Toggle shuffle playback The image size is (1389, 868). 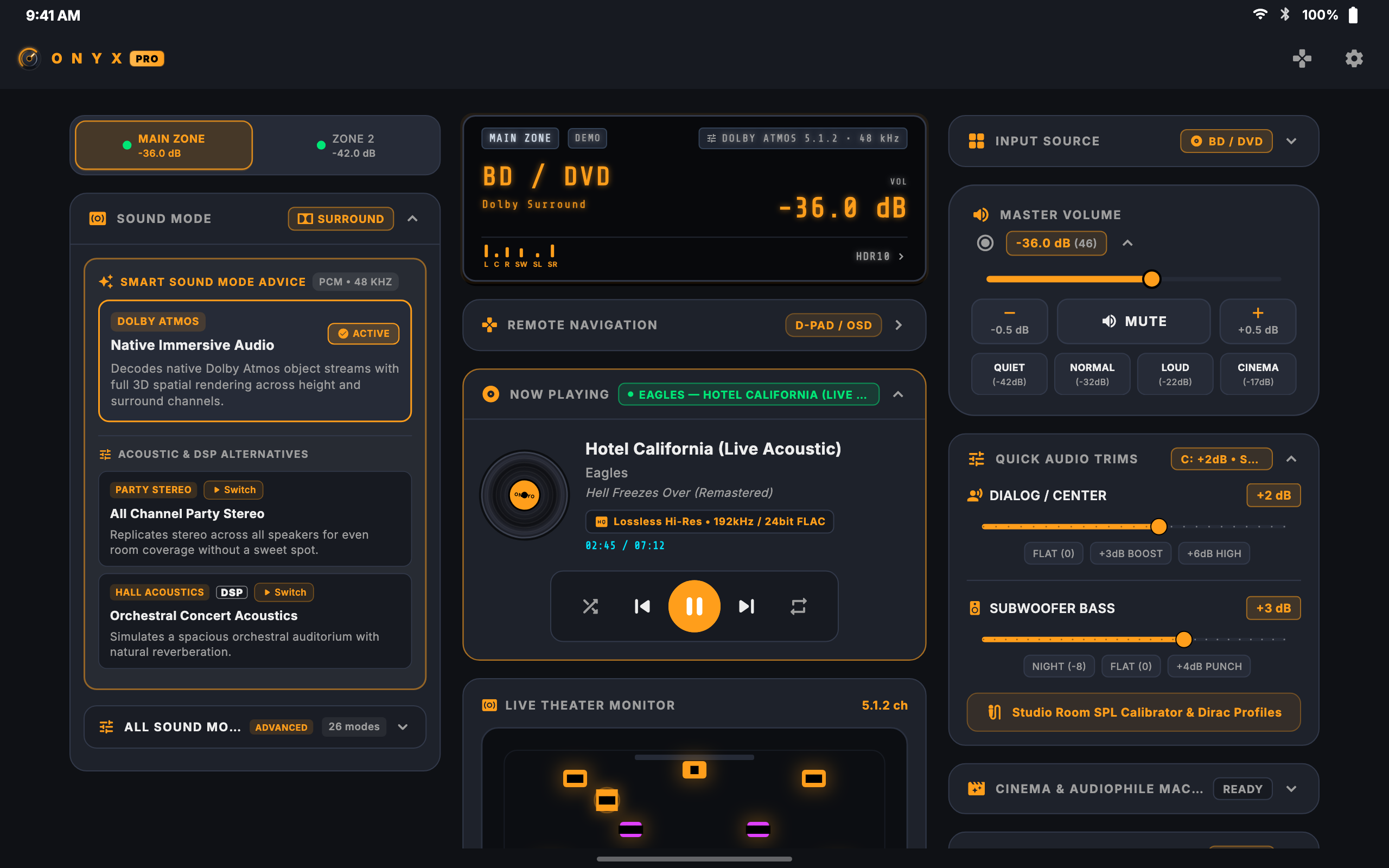click(590, 606)
